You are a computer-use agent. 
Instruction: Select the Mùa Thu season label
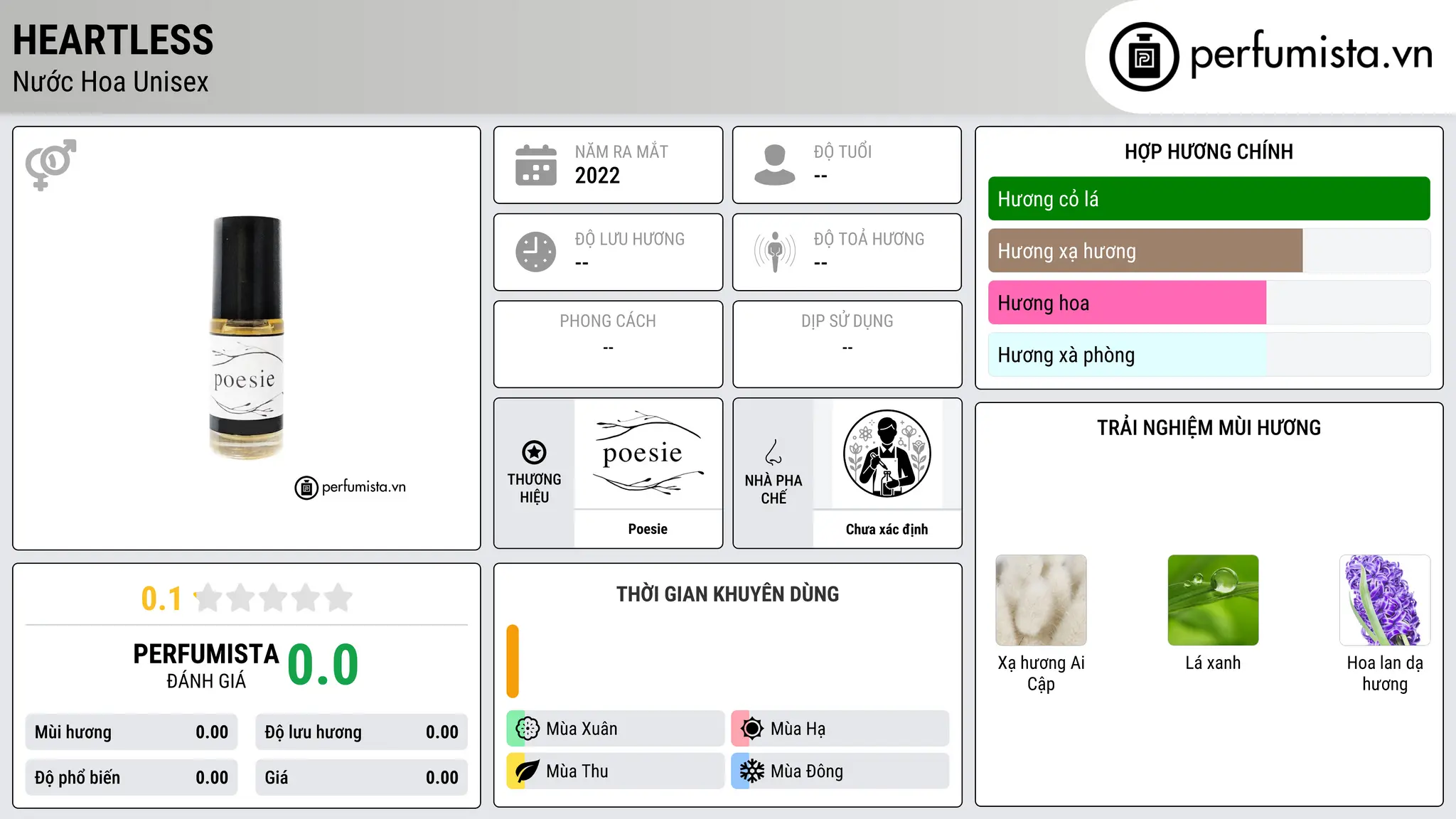pyautogui.click(x=577, y=771)
